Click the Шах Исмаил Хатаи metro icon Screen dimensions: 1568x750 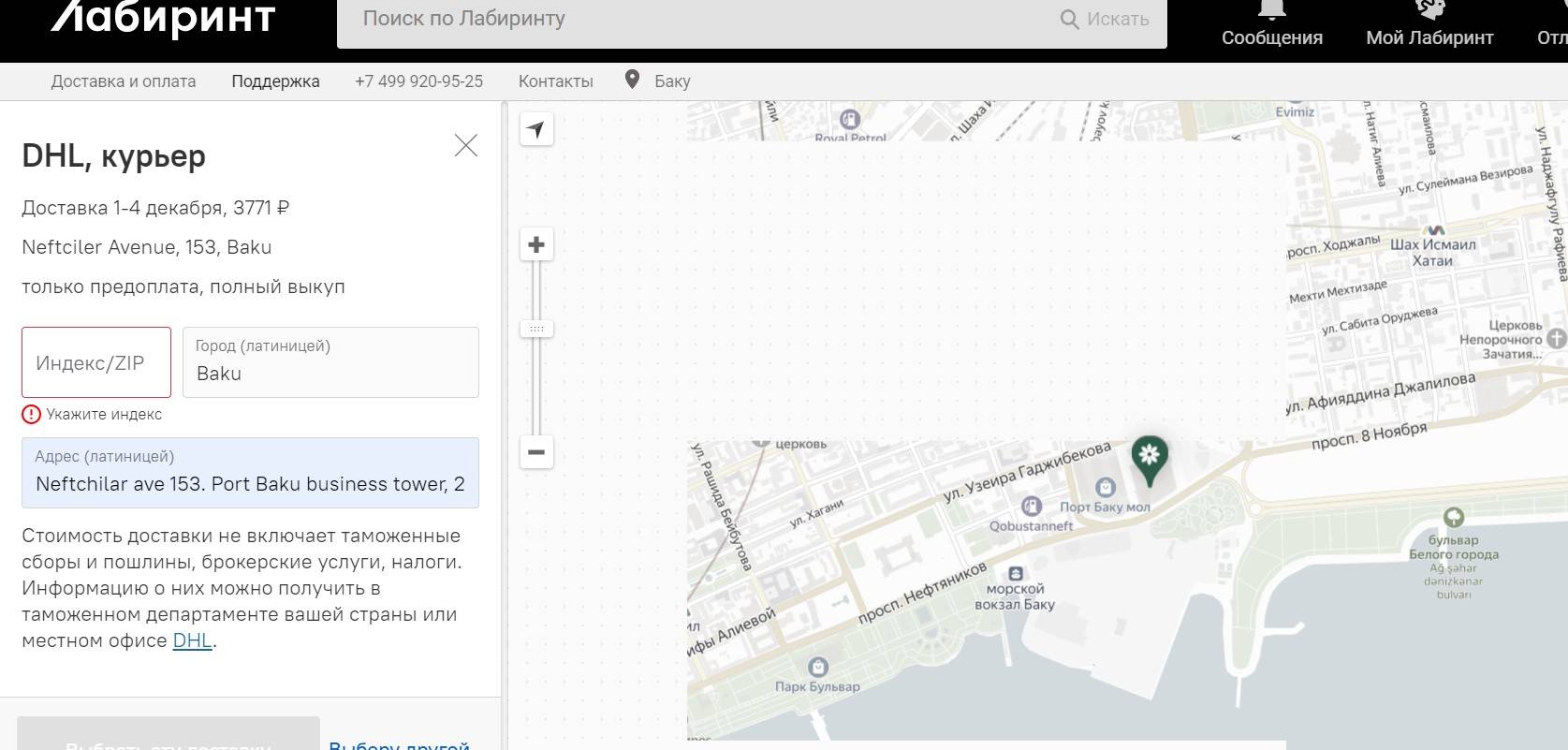(1433, 229)
